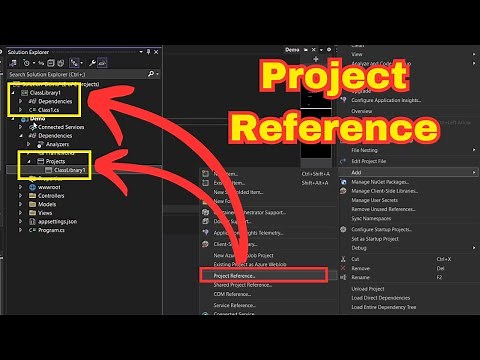Click the scissors Cut icon
Viewport: 480px width, 360px height.
point(343,259)
